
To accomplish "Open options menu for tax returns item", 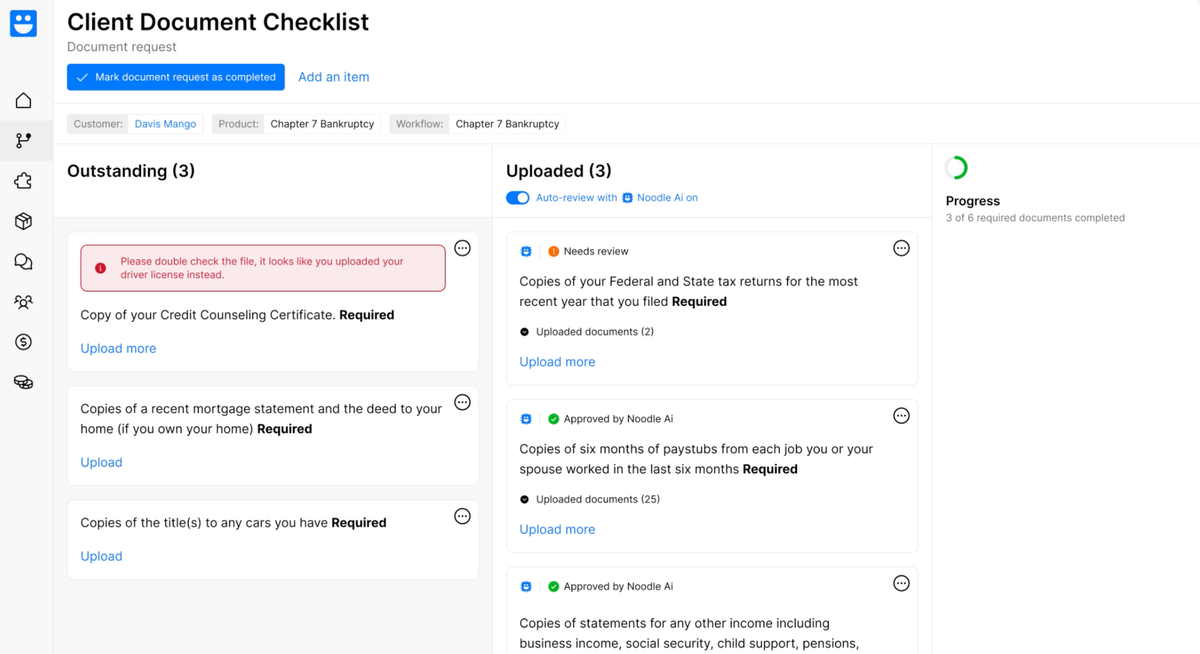I will point(901,248).
